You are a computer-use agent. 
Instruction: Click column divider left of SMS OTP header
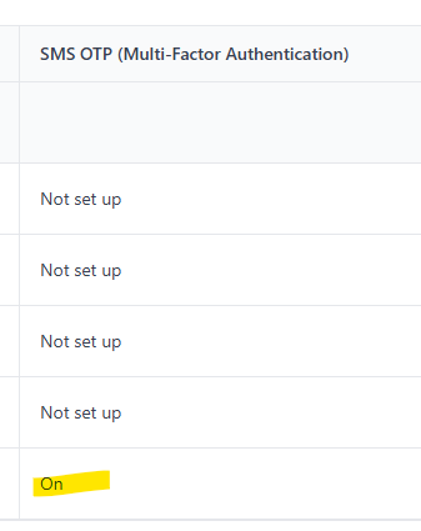point(19,54)
